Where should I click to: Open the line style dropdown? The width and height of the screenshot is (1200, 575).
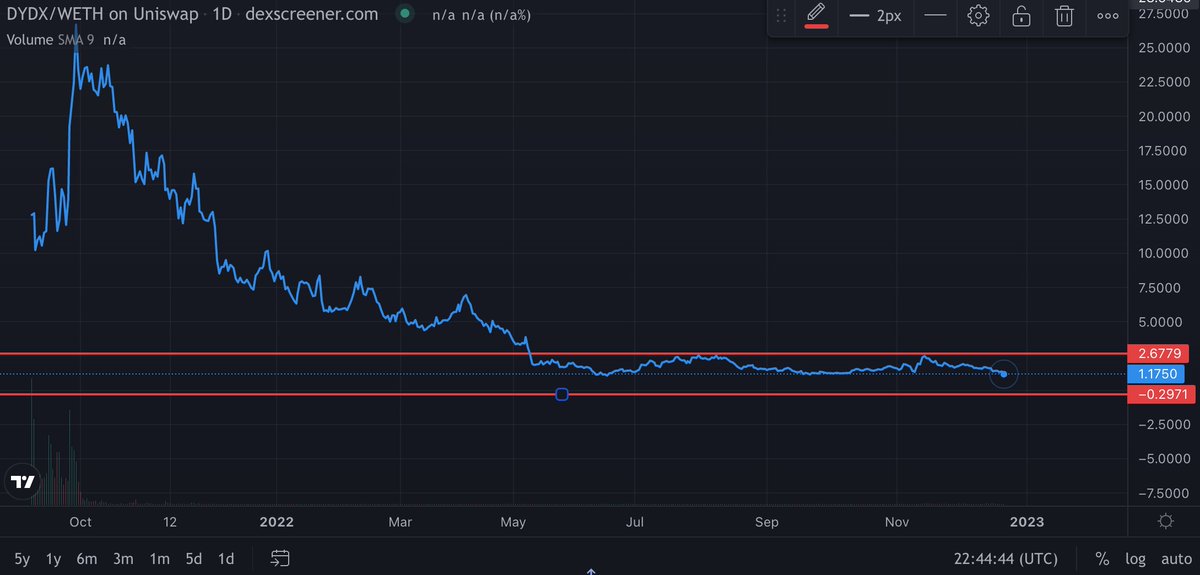pos(935,16)
